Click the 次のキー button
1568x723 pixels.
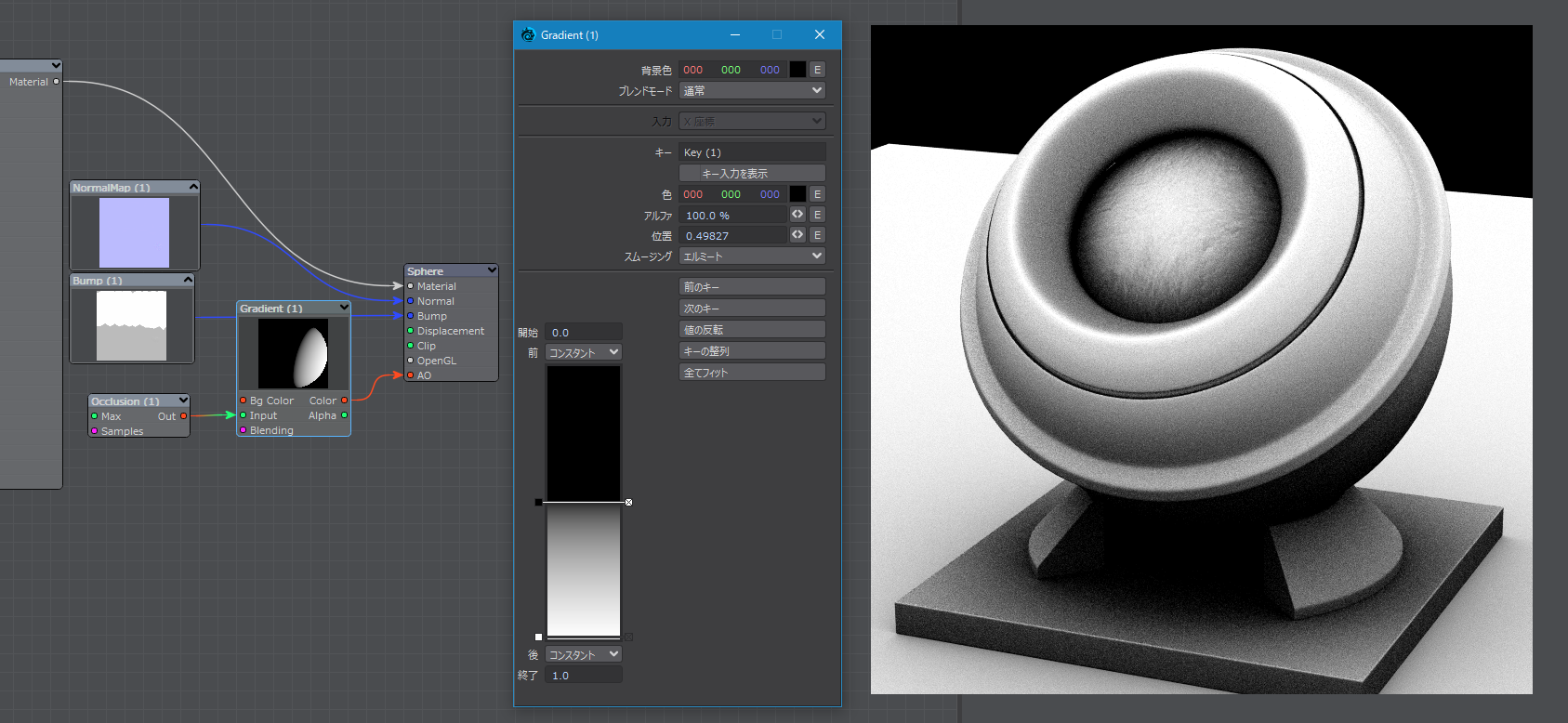(x=752, y=308)
